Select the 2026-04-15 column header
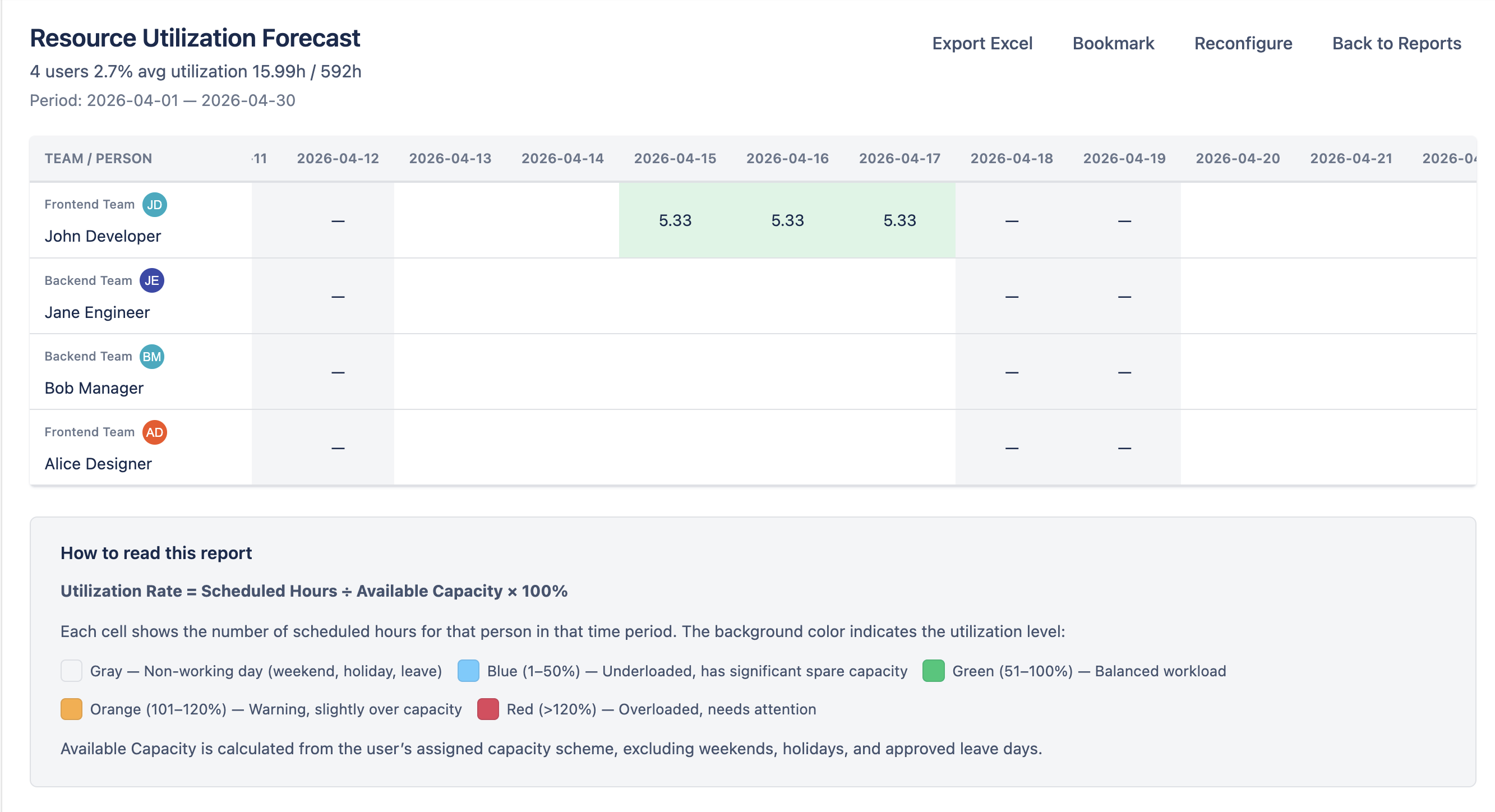This screenshot has width=1495, height=812. (x=675, y=159)
